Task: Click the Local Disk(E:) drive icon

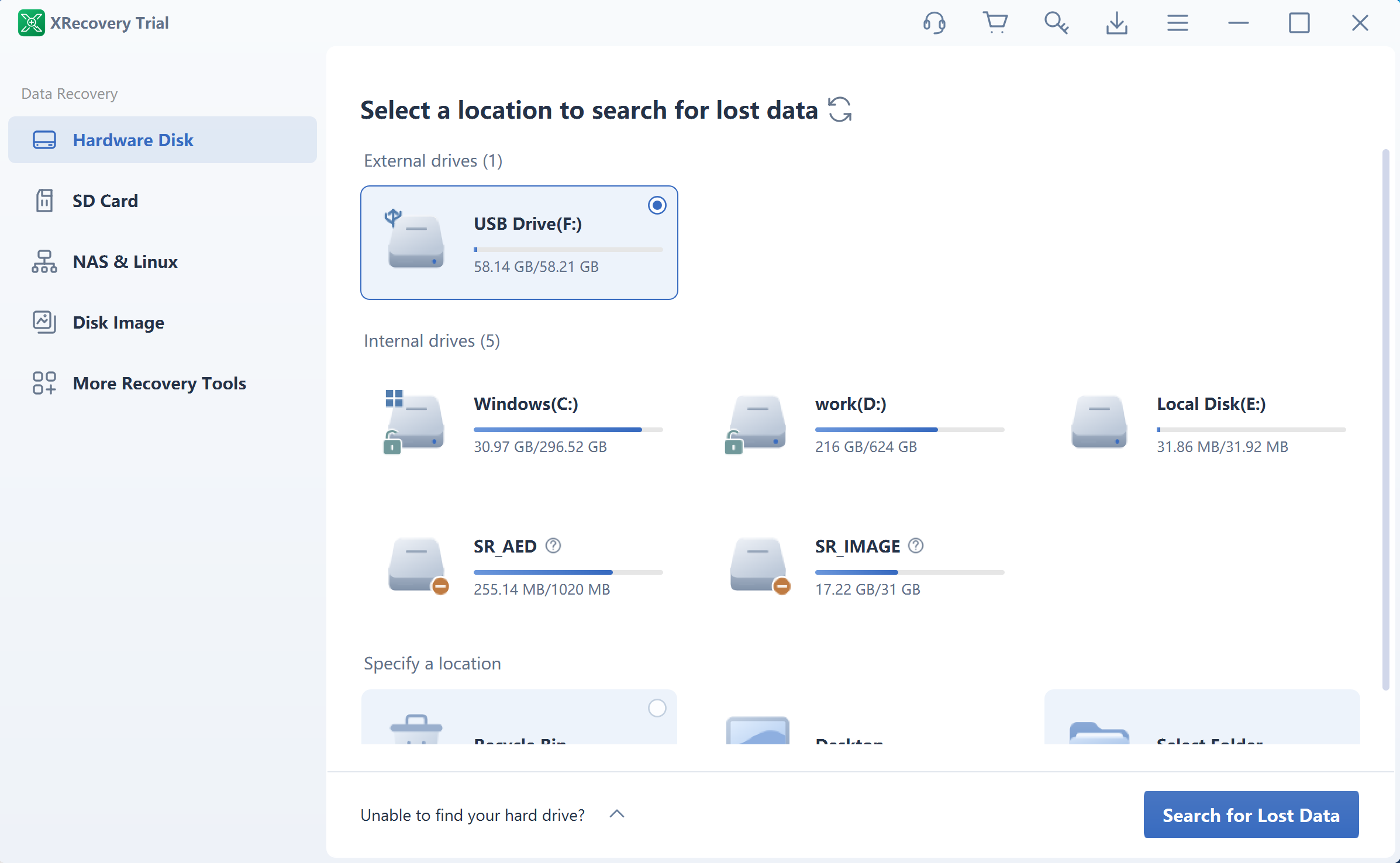Action: [1098, 421]
